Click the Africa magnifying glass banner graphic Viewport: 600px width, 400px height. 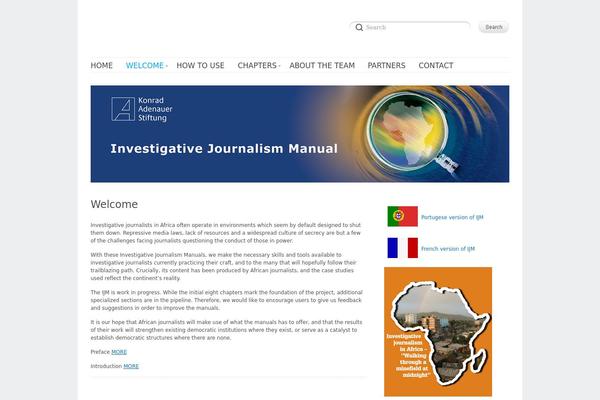point(411,132)
